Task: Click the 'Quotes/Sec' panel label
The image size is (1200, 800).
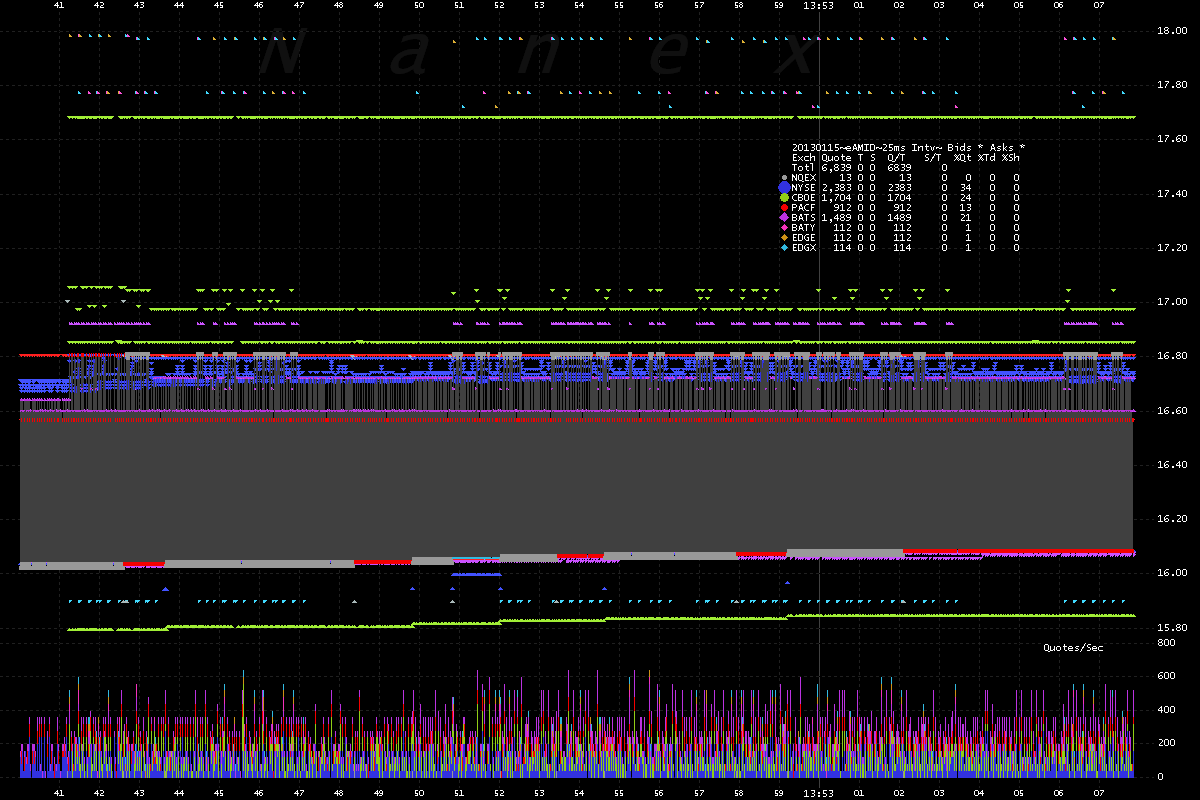Action: pos(1073,648)
